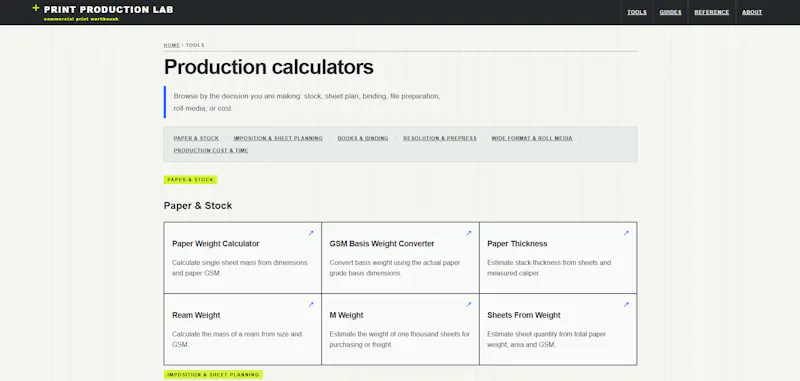800x381 pixels.
Task: Jump to Paper & Stock category link
Action: [196, 138]
